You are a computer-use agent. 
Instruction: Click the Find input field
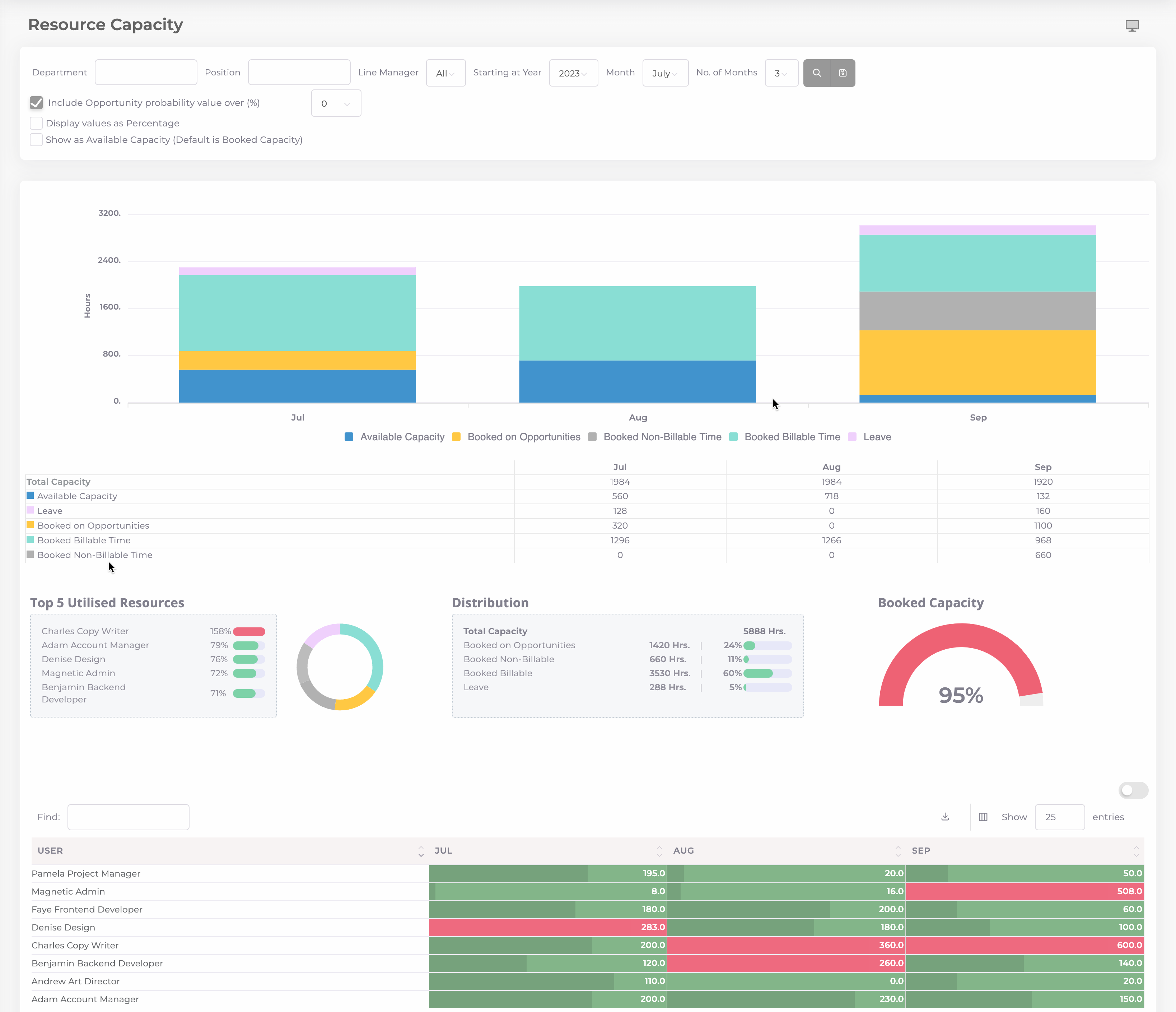[128, 817]
